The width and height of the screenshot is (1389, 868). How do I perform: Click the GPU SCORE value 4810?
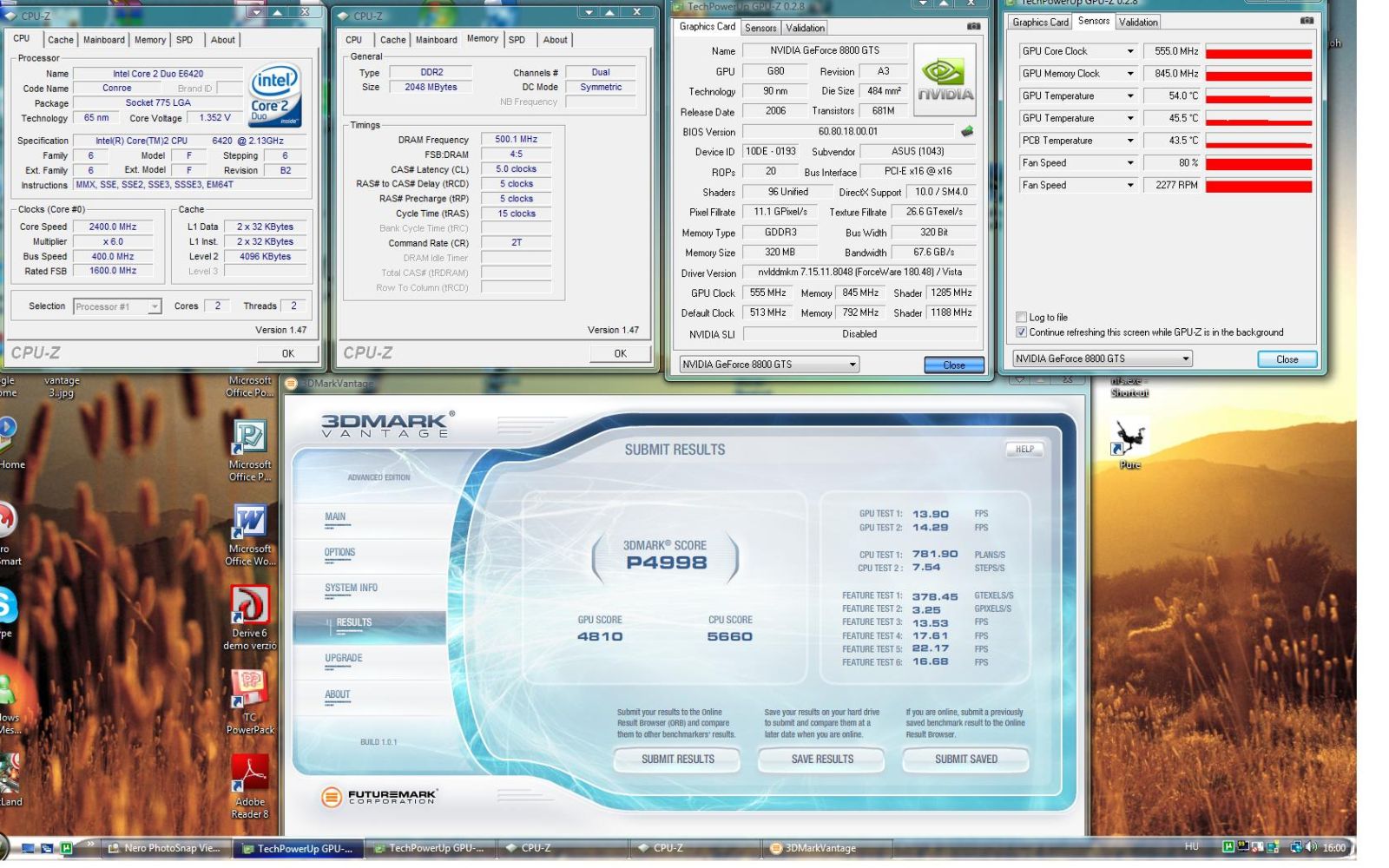click(600, 636)
